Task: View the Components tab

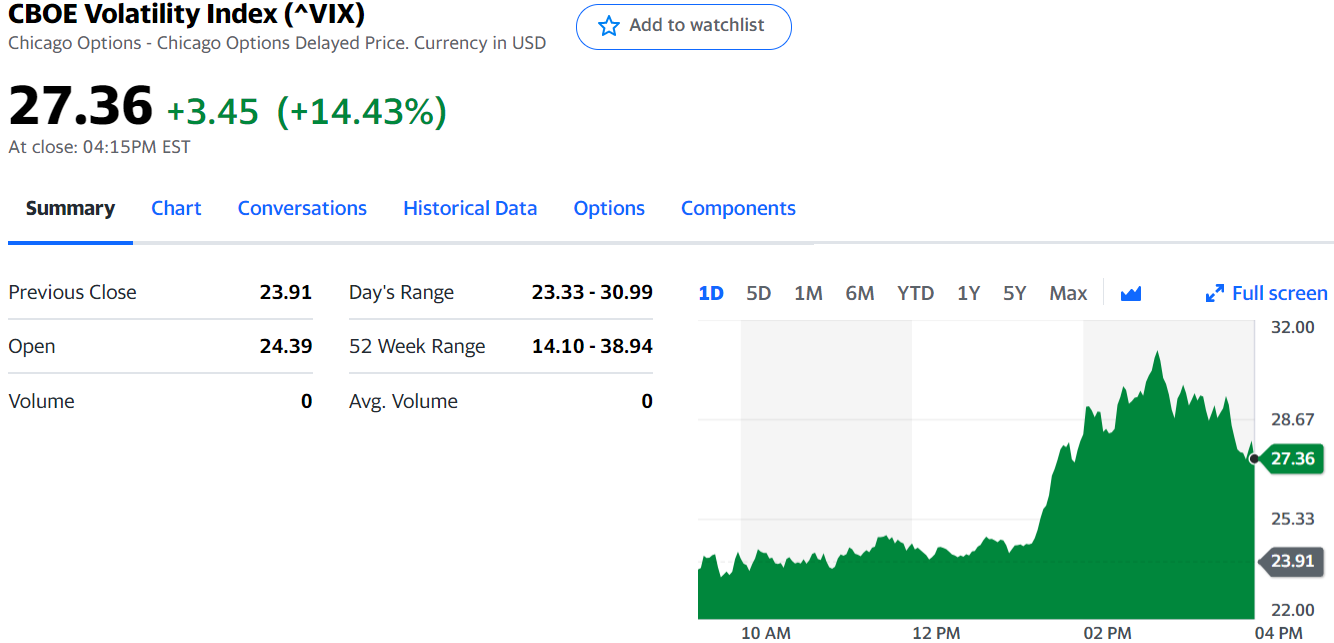Action: click(738, 208)
